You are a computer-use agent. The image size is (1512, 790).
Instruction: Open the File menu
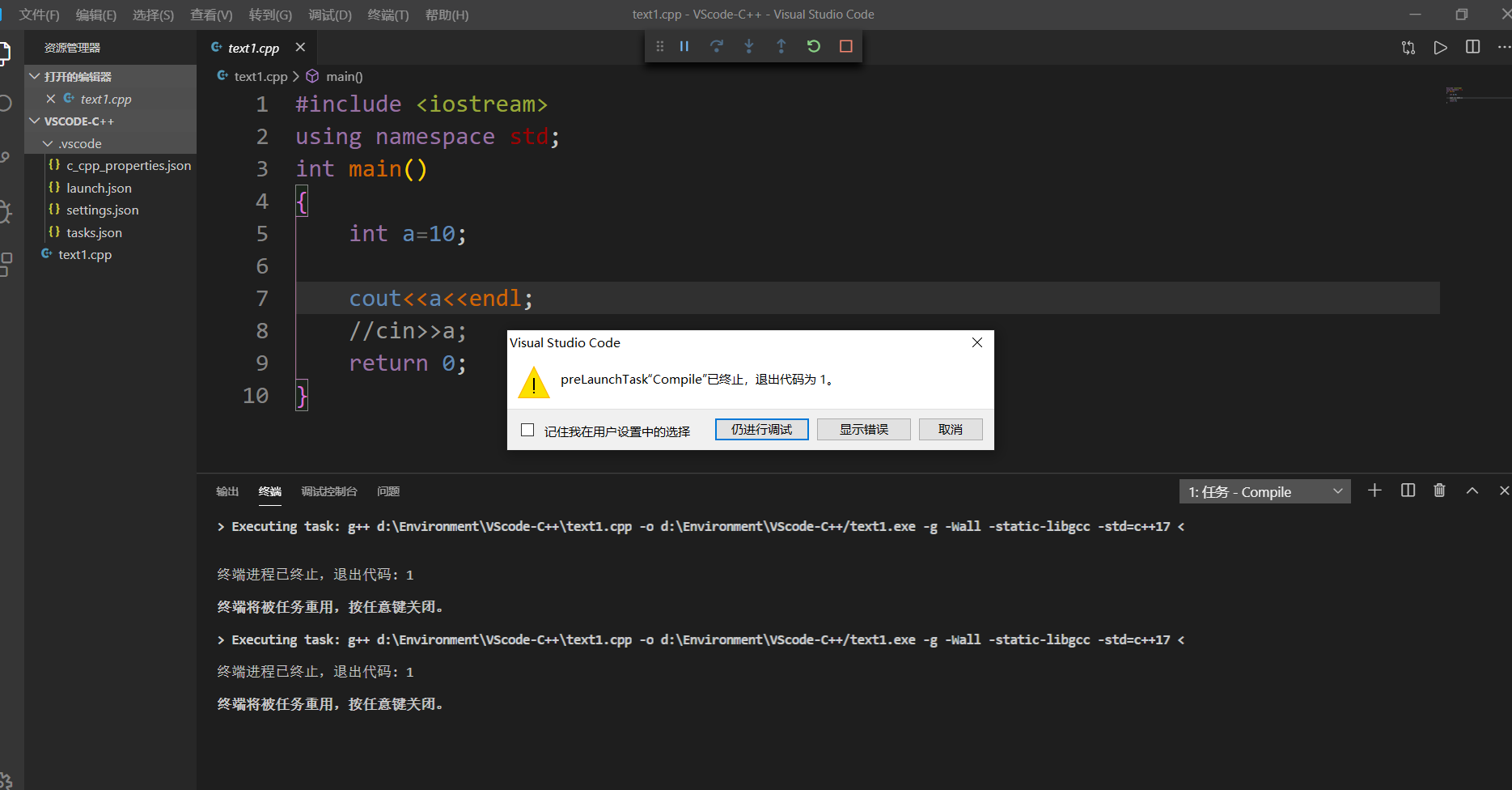[x=39, y=15]
